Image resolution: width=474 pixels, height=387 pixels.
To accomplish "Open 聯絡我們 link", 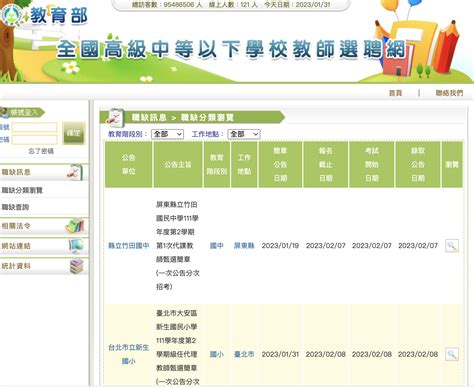I will (449, 93).
